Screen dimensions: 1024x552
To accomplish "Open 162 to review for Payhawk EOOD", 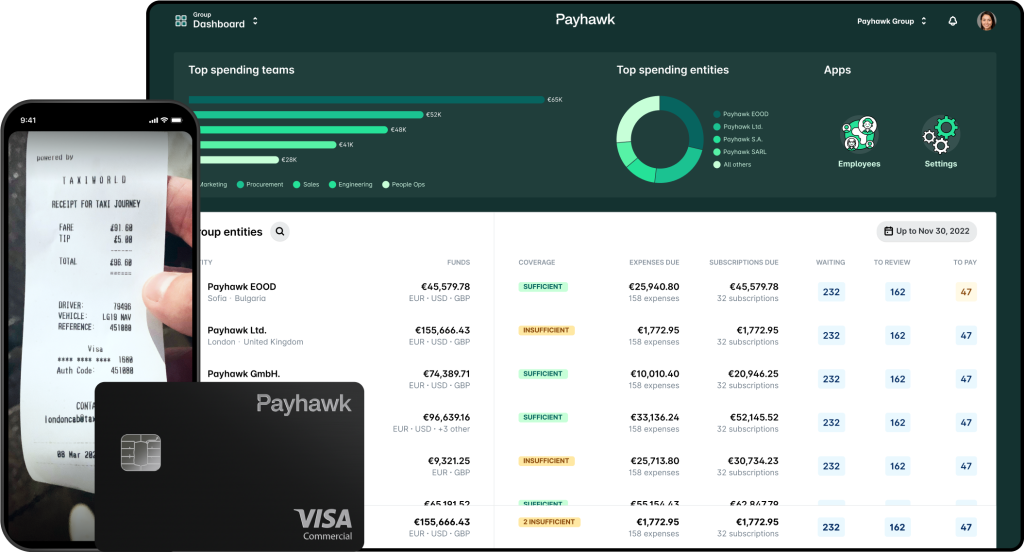I will pos(897,292).
